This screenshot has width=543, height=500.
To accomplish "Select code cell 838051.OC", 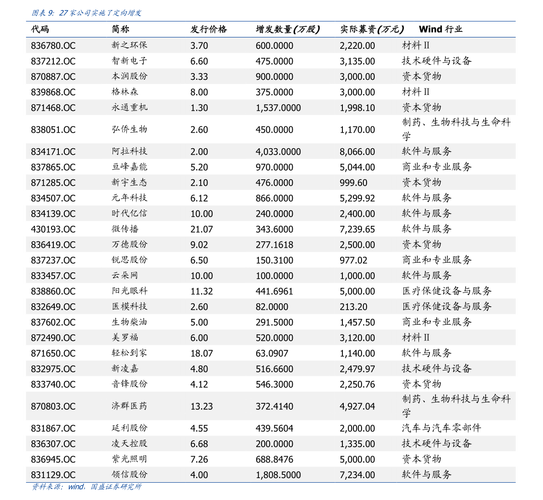I will [x=53, y=130].
